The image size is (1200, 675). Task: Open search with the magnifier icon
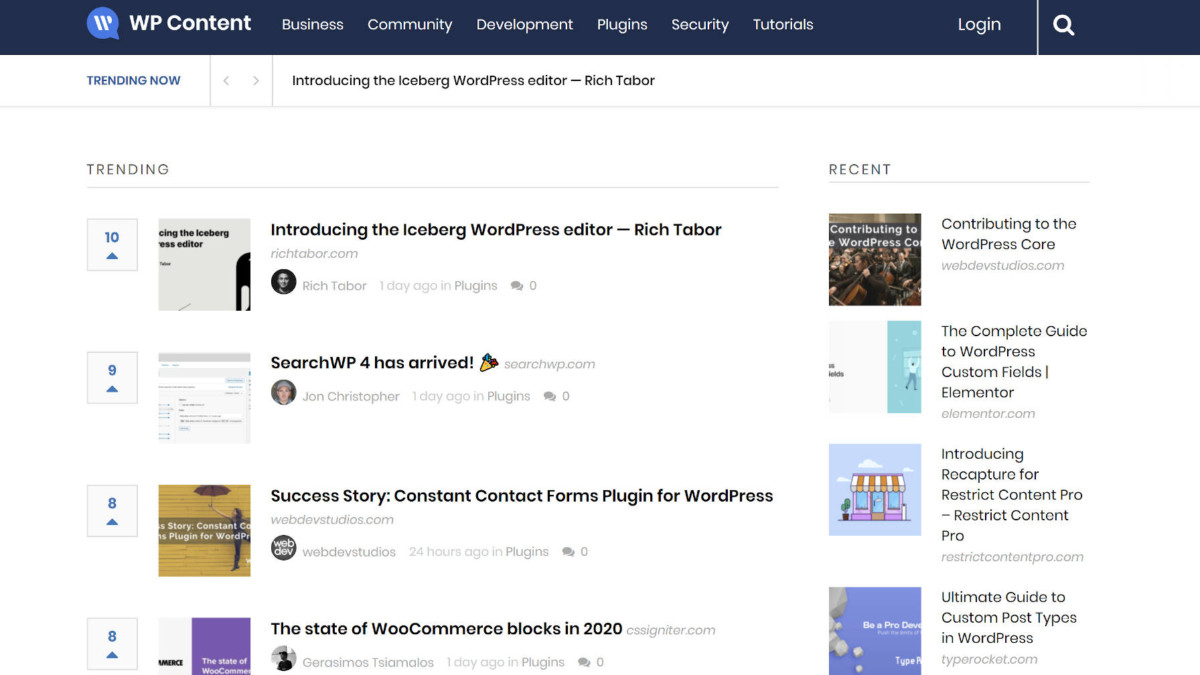pyautogui.click(x=1064, y=26)
